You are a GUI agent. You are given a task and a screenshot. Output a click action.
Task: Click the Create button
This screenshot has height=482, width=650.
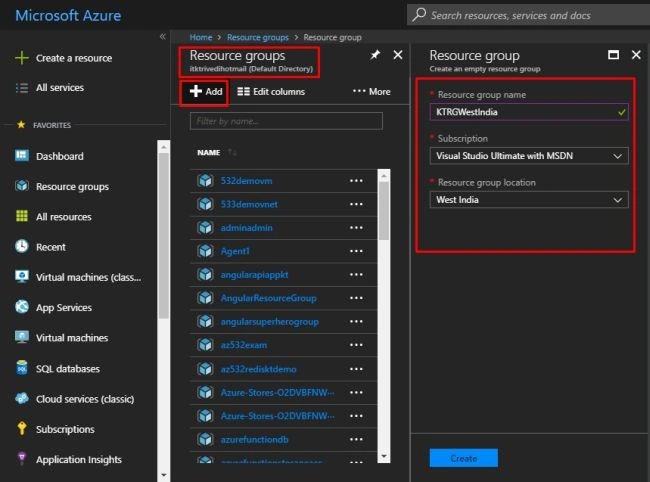pos(463,458)
